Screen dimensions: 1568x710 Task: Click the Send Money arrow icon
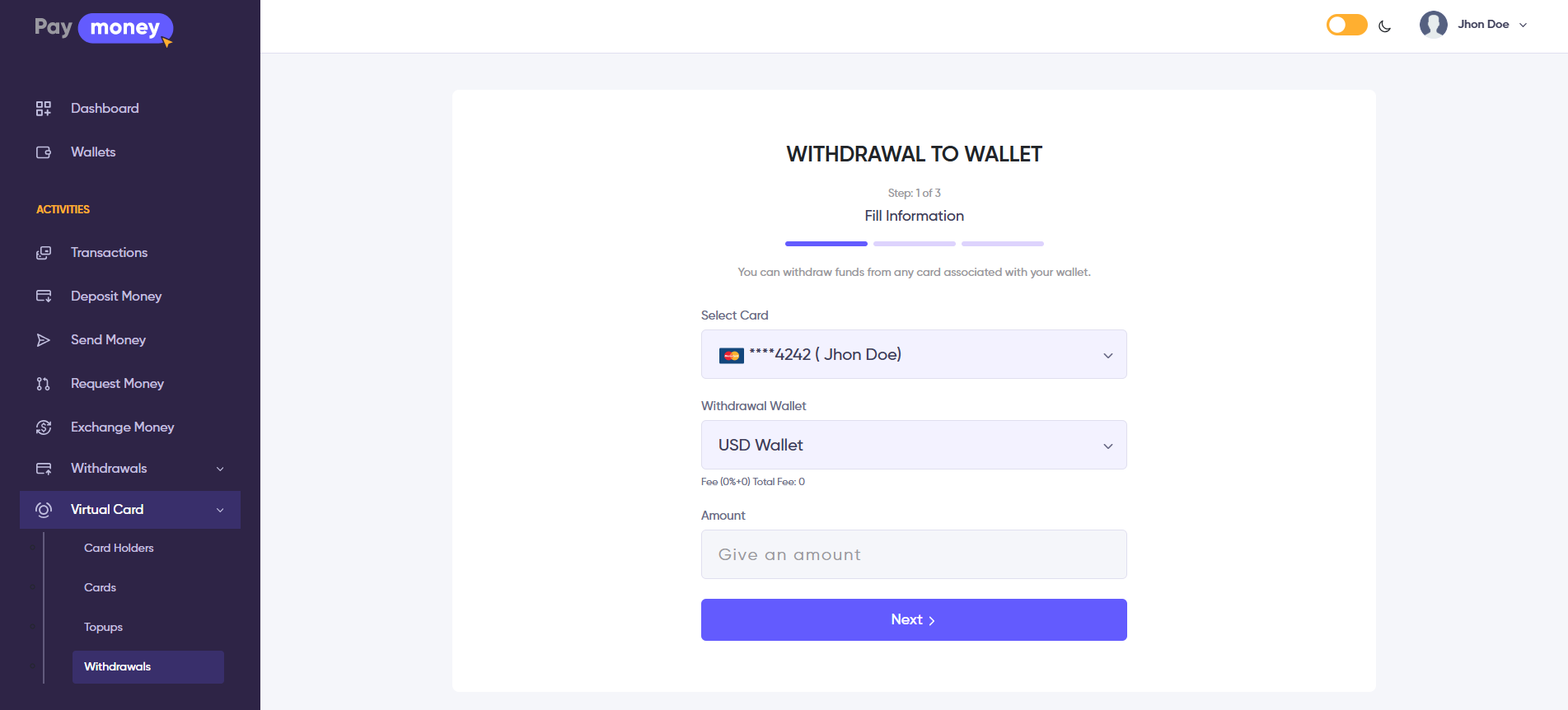(x=44, y=340)
